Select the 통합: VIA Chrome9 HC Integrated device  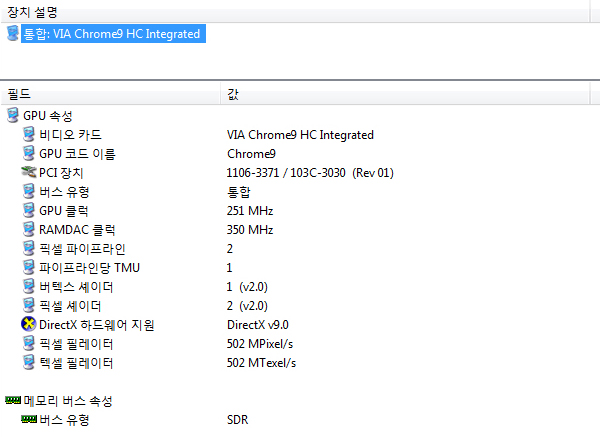coord(111,34)
